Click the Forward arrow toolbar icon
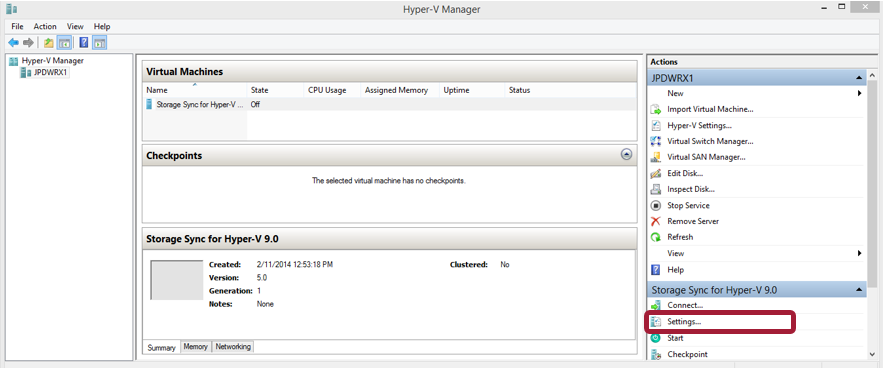Image resolution: width=883 pixels, height=368 pixels. point(28,43)
